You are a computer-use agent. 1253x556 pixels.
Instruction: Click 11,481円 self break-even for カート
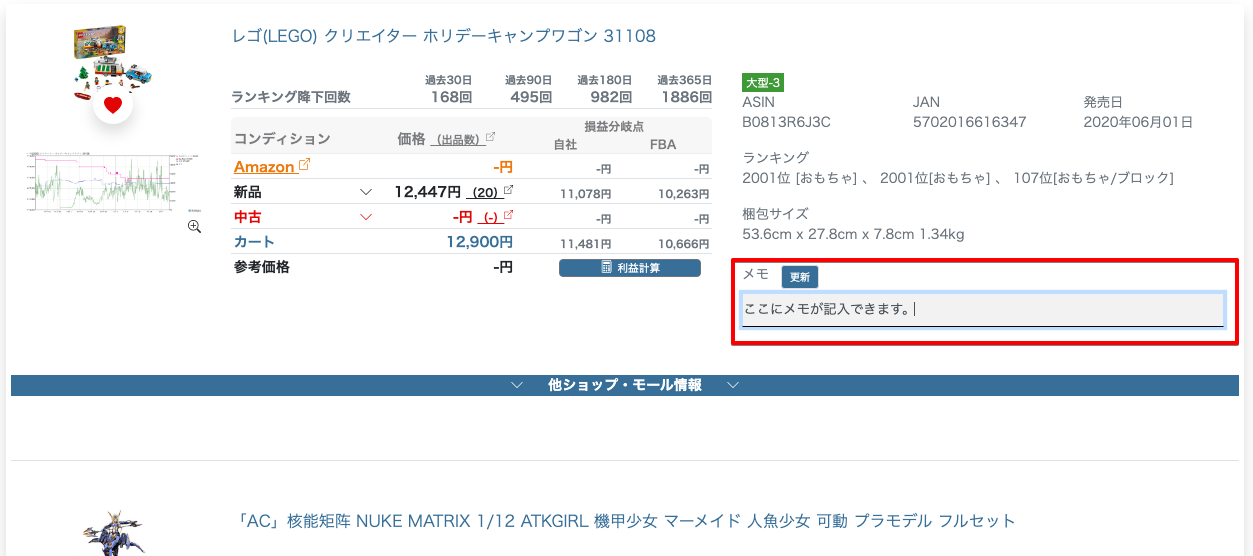586,243
